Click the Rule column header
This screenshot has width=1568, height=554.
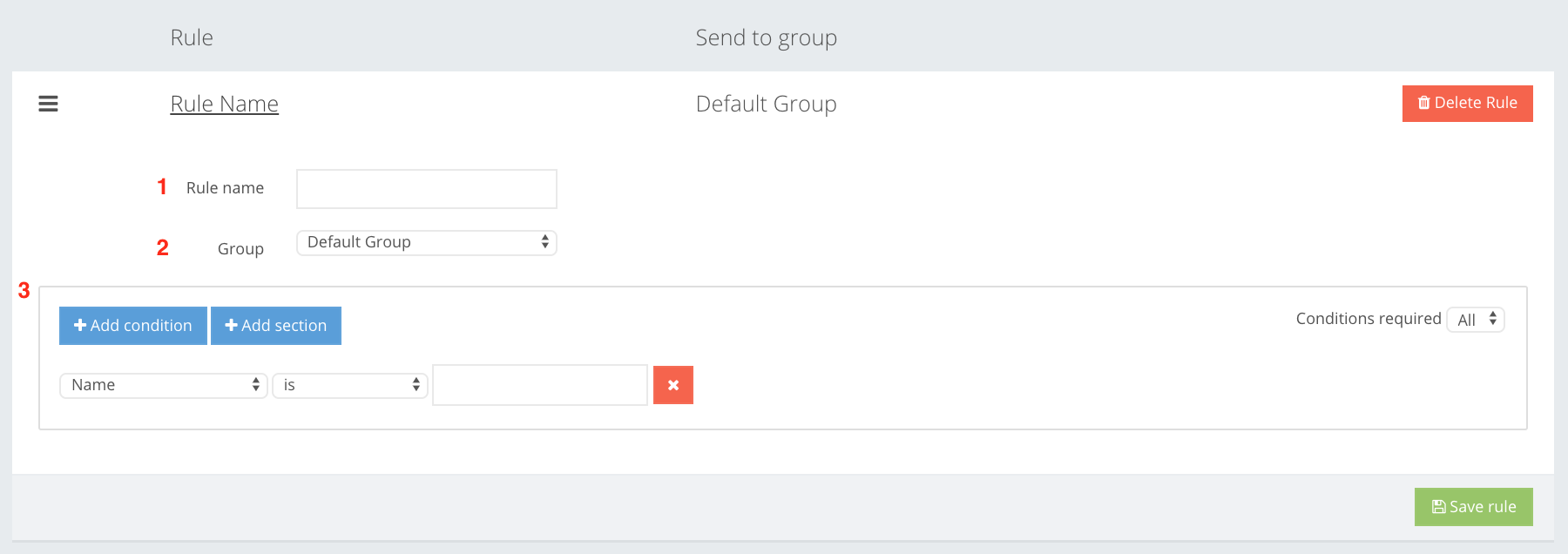pos(192,37)
